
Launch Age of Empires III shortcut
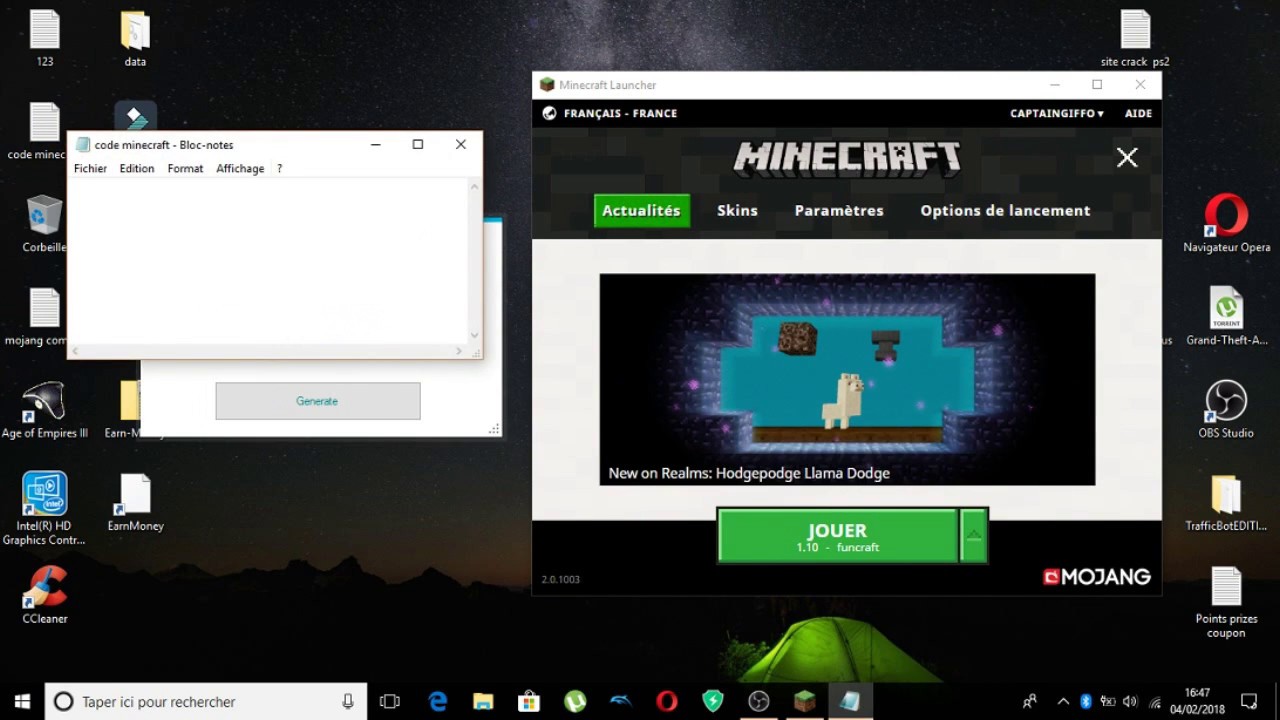click(45, 410)
